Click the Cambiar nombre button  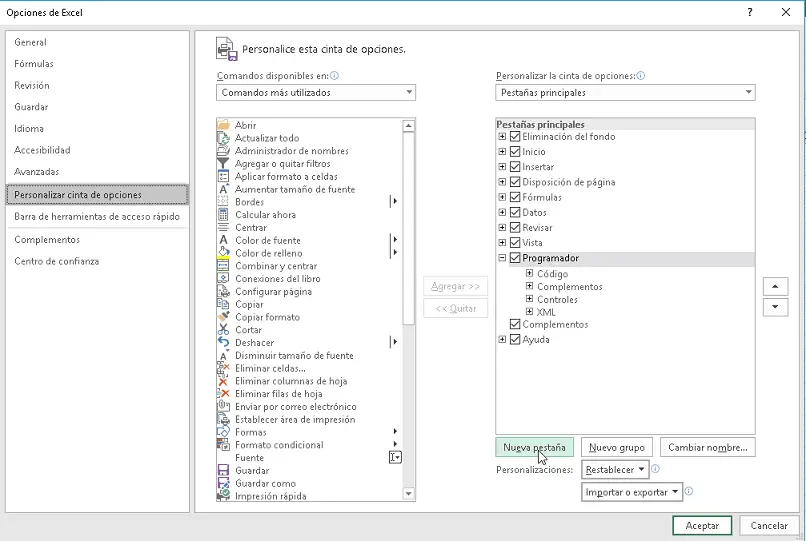pyautogui.click(x=708, y=447)
